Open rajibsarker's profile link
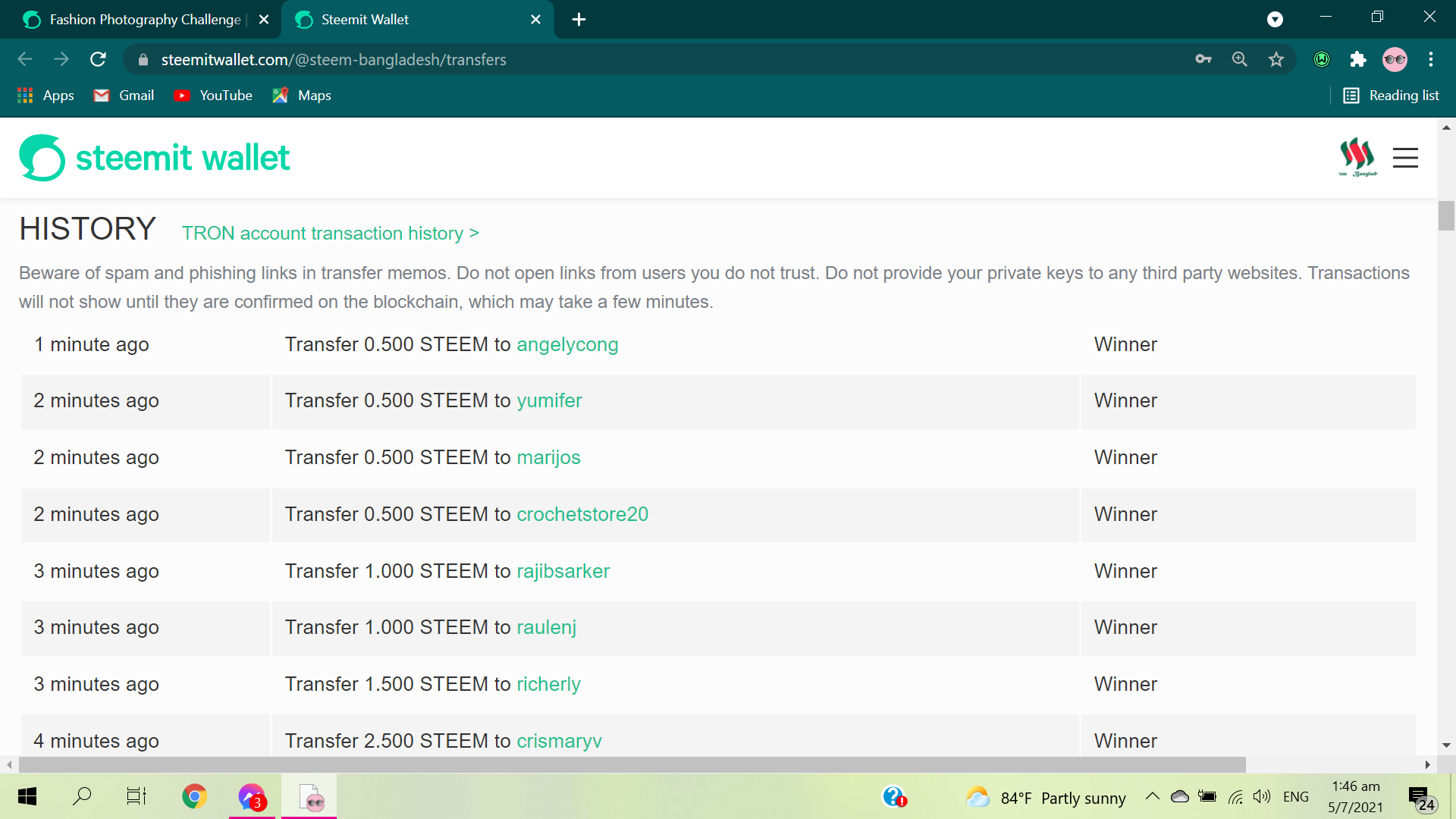Screen dimensions: 1456x819 (563, 571)
